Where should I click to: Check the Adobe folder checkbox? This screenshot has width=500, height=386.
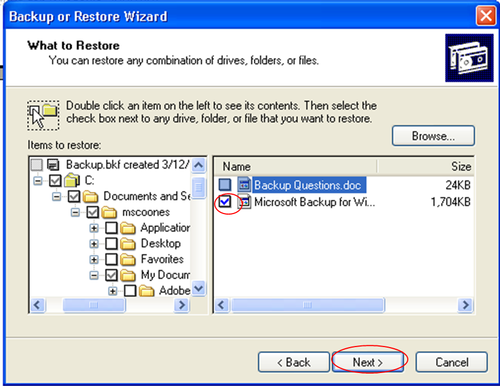coord(130,291)
